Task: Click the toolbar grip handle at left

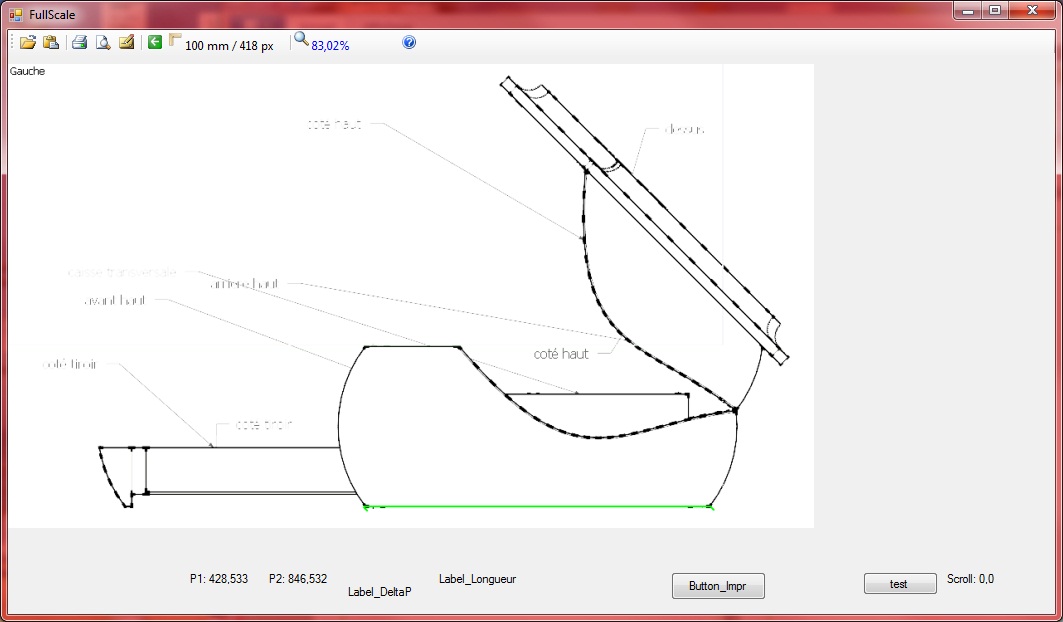Action: [x=11, y=42]
